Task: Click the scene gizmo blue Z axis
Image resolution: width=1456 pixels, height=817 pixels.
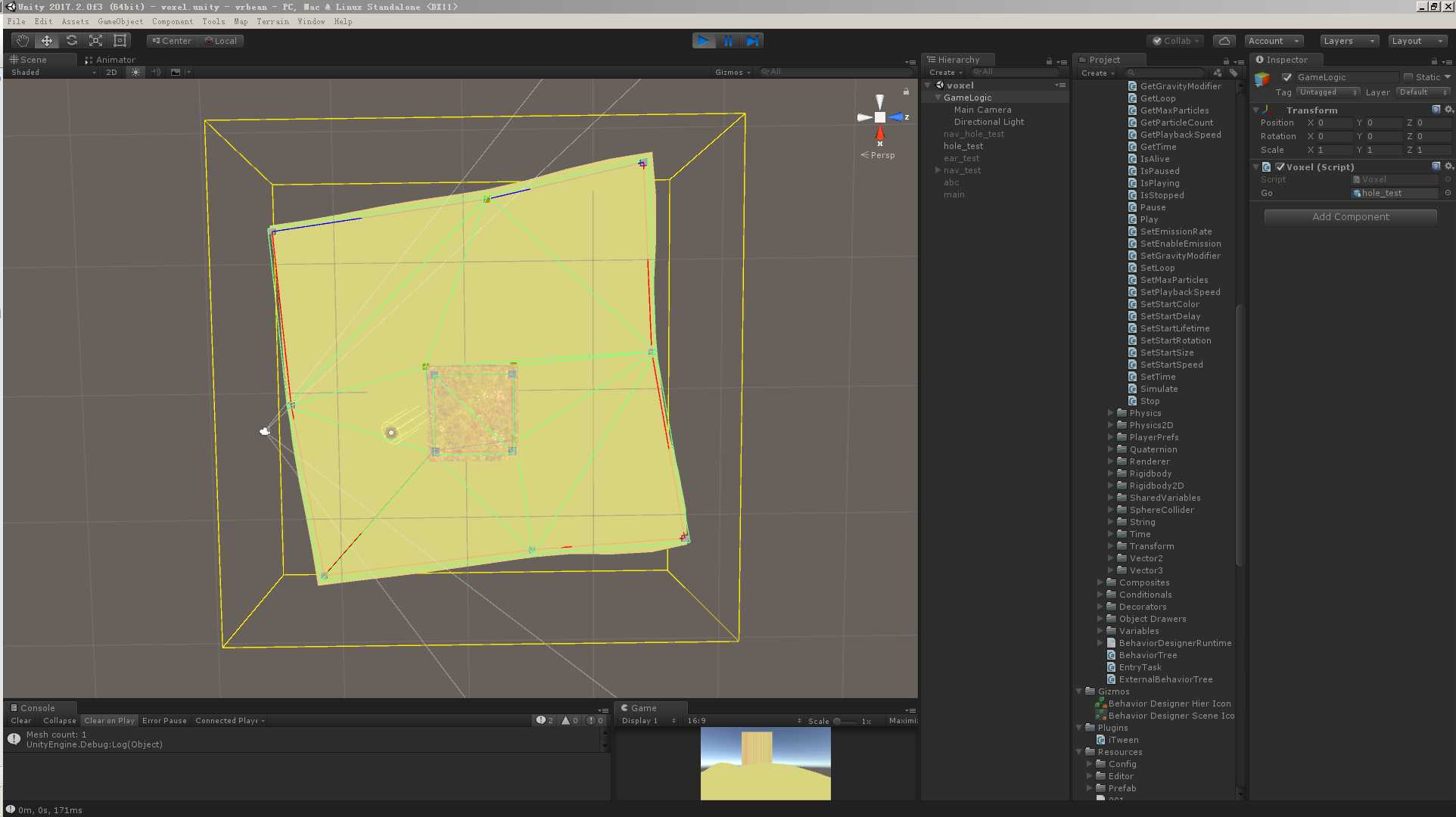Action: [898, 117]
